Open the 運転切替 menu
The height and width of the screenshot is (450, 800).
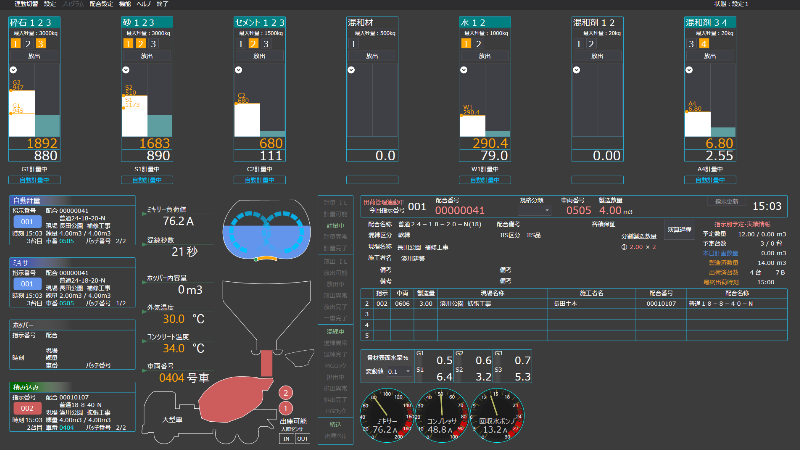click(19, 4)
